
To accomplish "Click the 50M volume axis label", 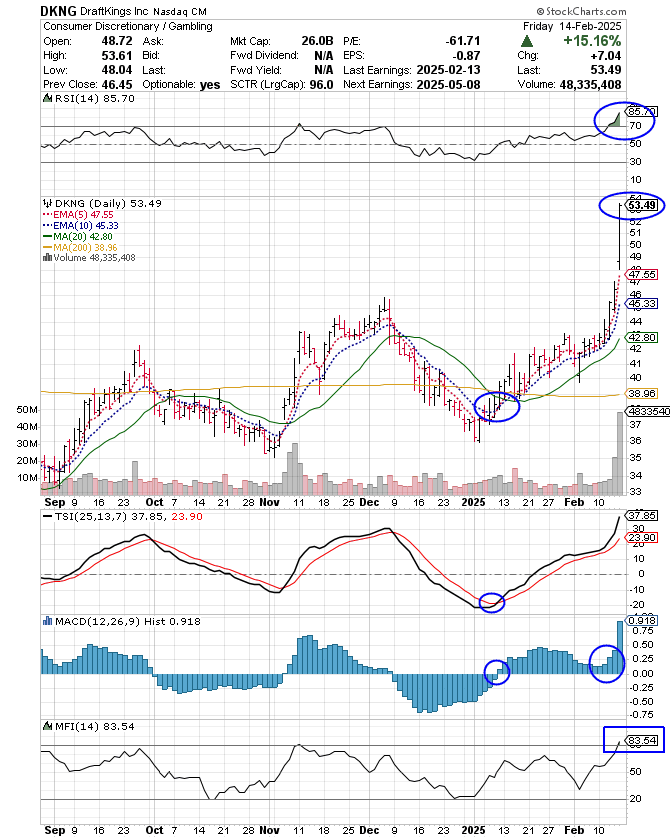I will (x=27, y=410).
